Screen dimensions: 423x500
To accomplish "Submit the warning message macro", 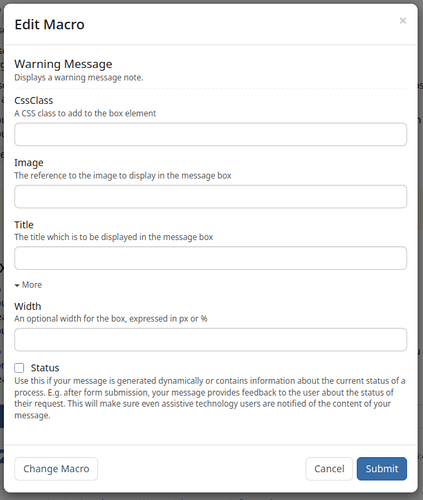I will (382, 469).
